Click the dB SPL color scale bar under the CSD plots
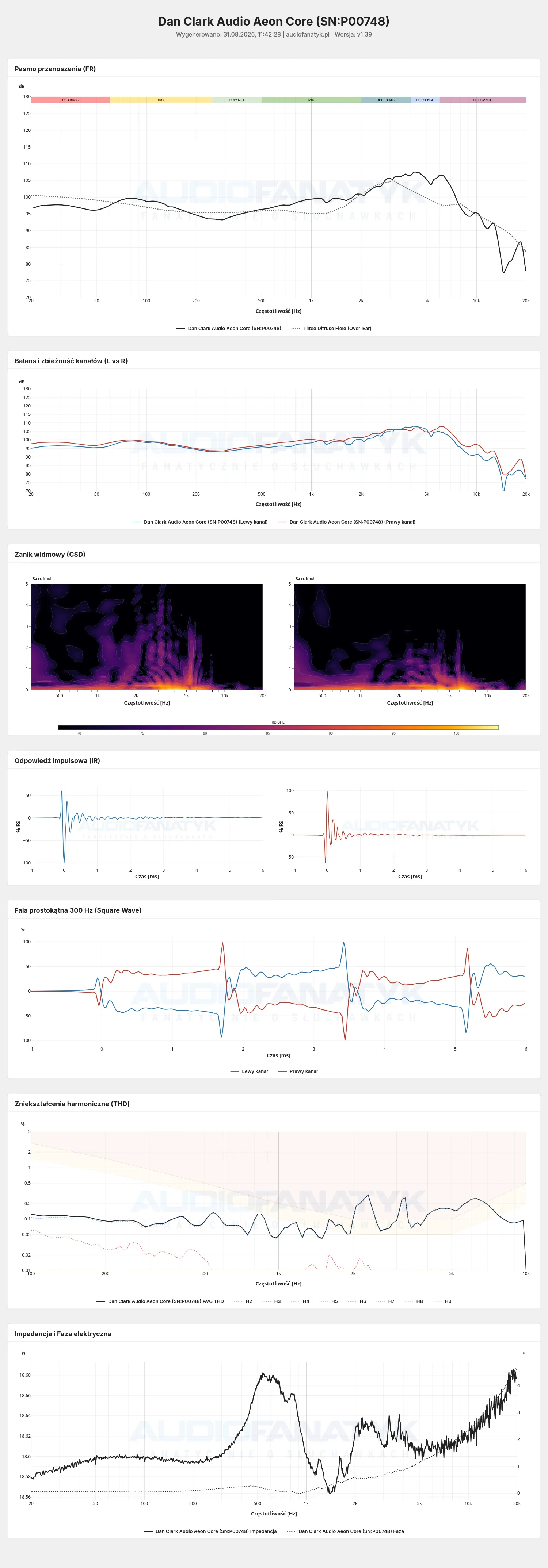Screen dimensions: 548x1568 coord(278,727)
